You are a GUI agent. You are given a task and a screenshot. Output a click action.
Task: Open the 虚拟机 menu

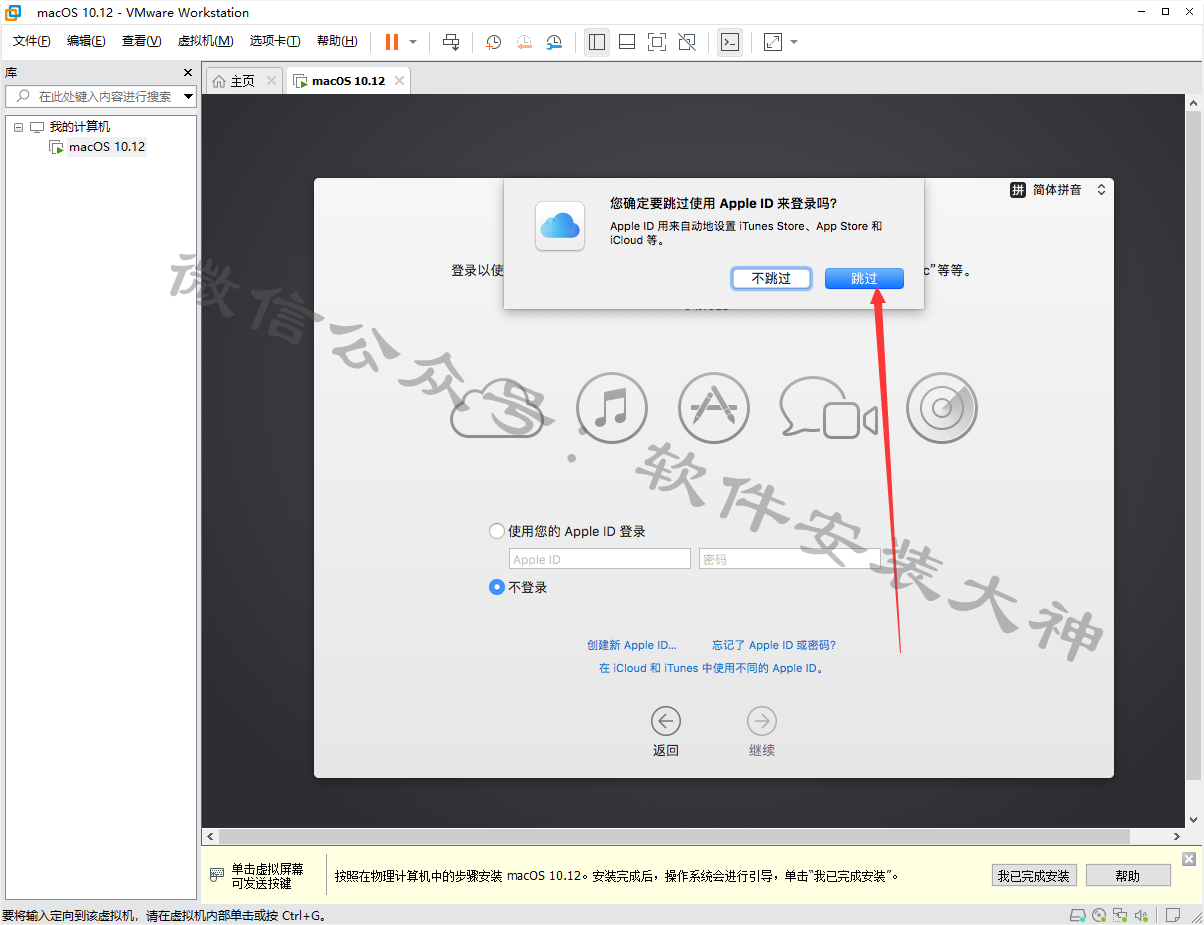click(x=205, y=41)
